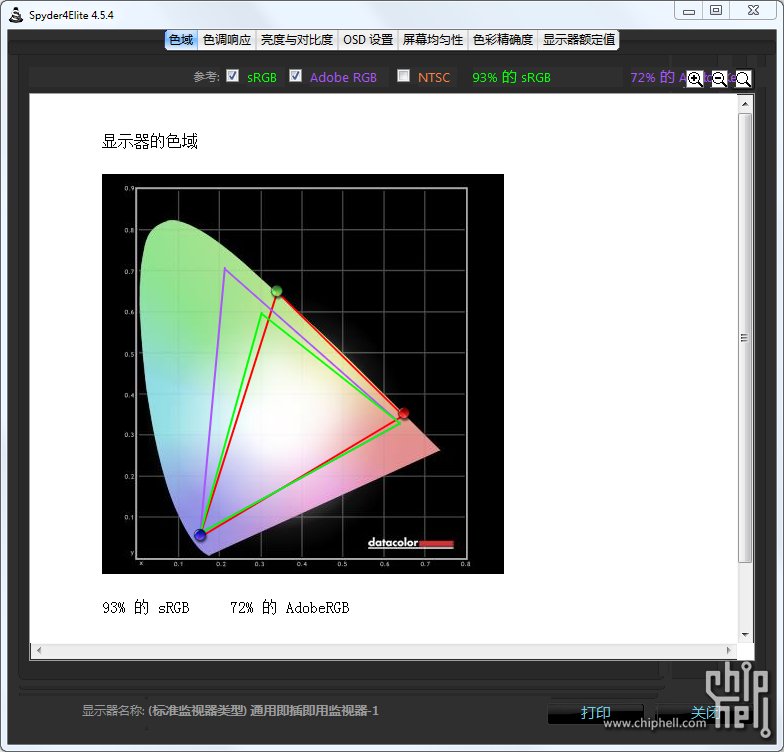Click the horizontal scrollbar right arrow
The height and width of the screenshot is (752, 784).
tap(729, 650)
